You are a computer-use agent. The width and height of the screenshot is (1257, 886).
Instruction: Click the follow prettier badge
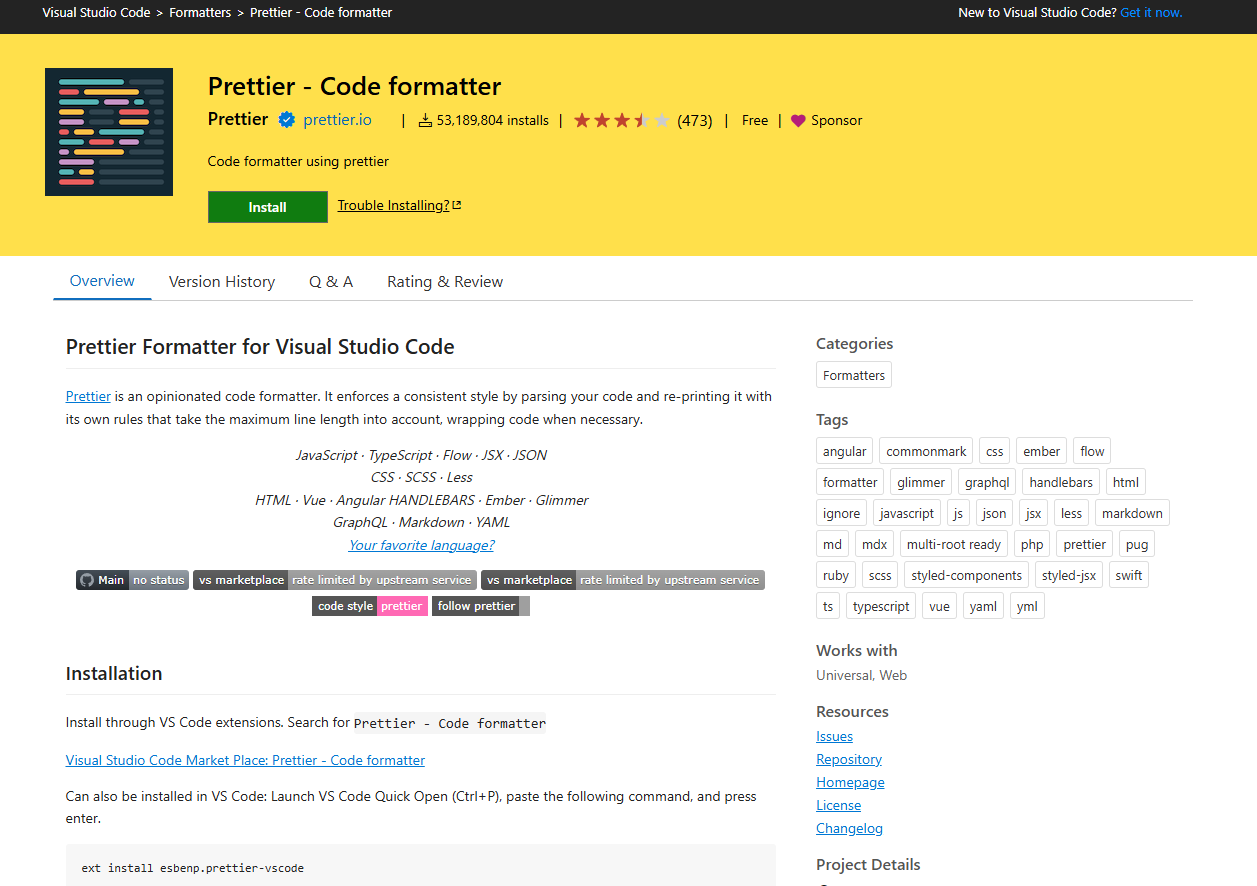coord(481,606)
